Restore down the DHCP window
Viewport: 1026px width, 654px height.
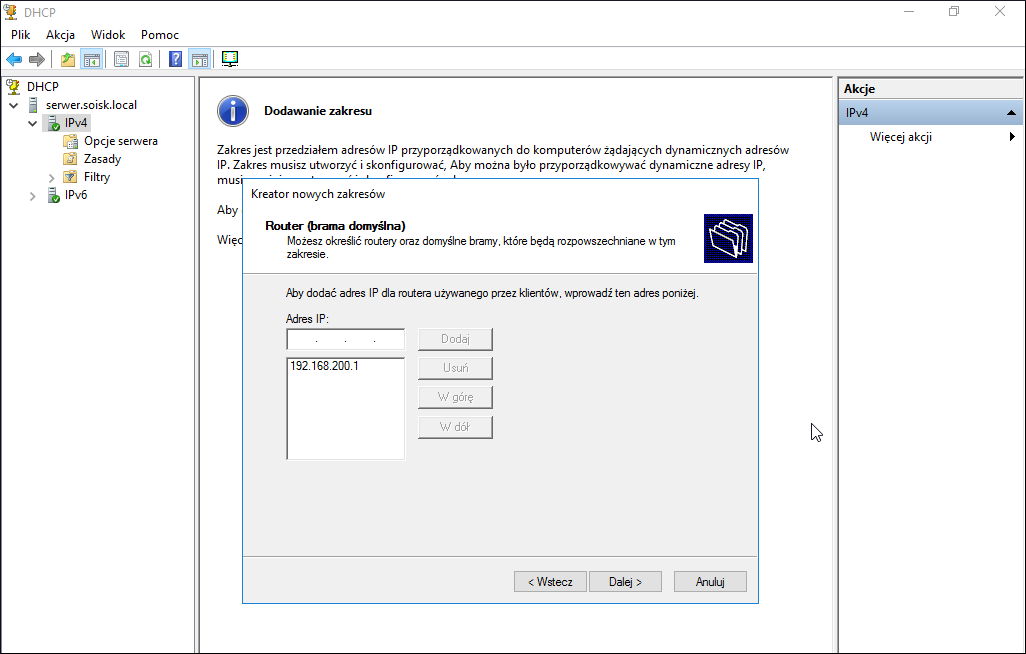tap(954, 11)
